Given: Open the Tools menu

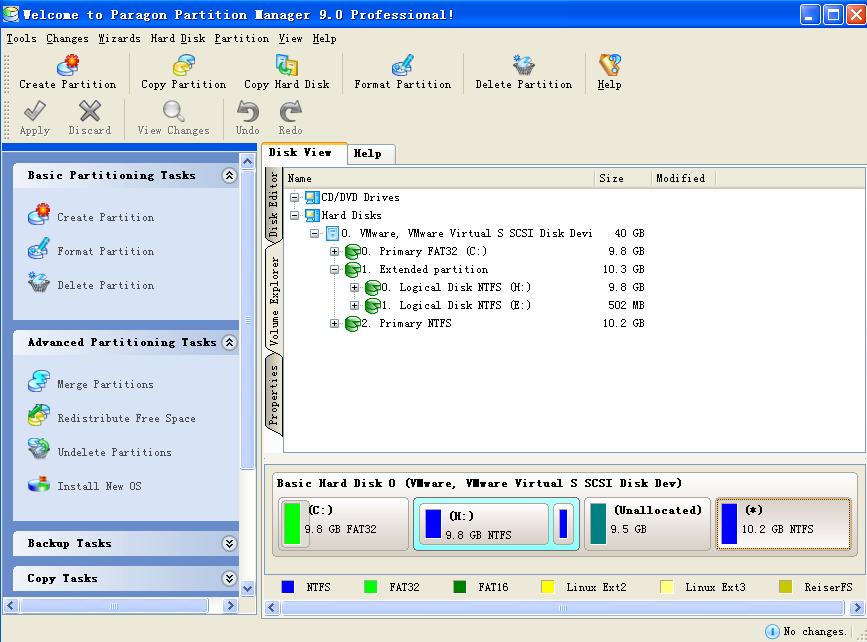Looking at the screenshot, I should click(22, 38).
